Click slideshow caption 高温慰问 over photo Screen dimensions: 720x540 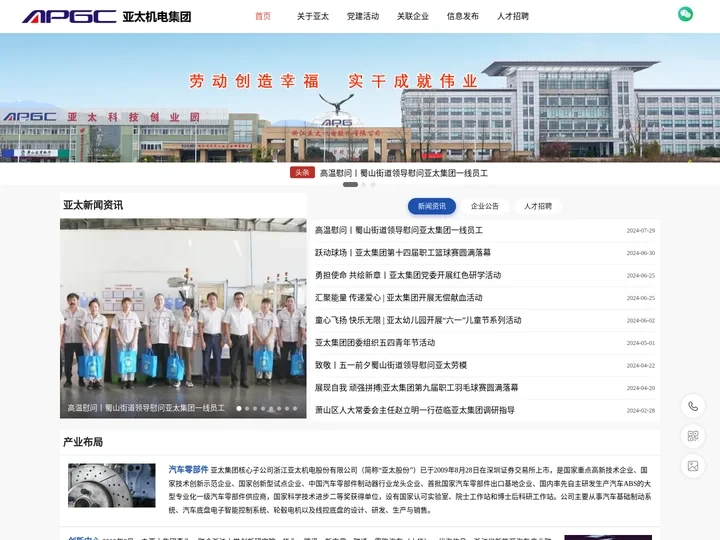coord(146,408)
